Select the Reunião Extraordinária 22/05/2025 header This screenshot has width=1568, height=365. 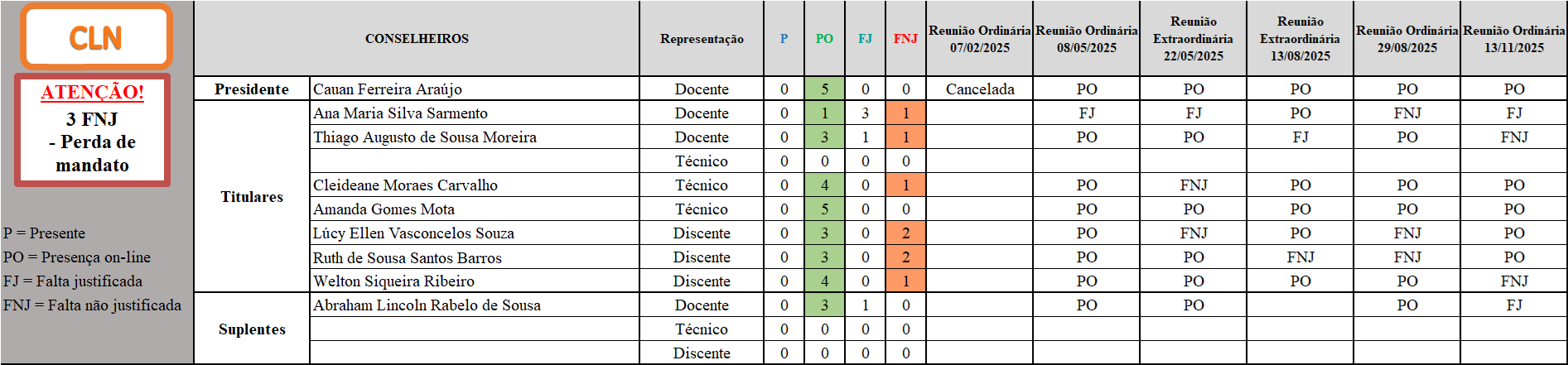[x=1193, y=39]
